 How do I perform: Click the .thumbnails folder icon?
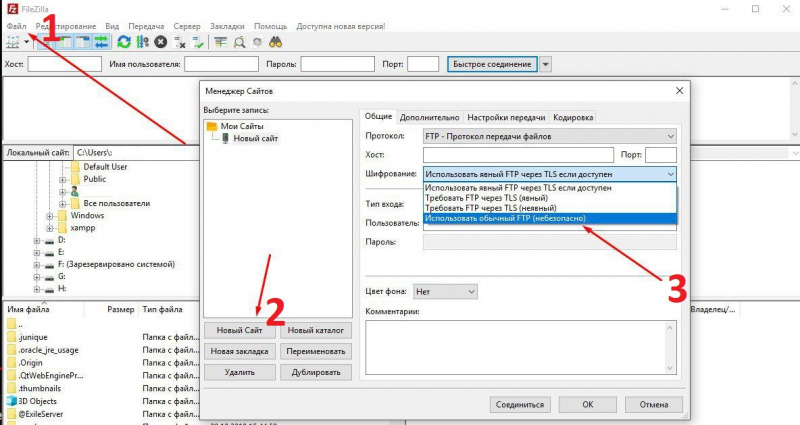[x=12, y=388]
